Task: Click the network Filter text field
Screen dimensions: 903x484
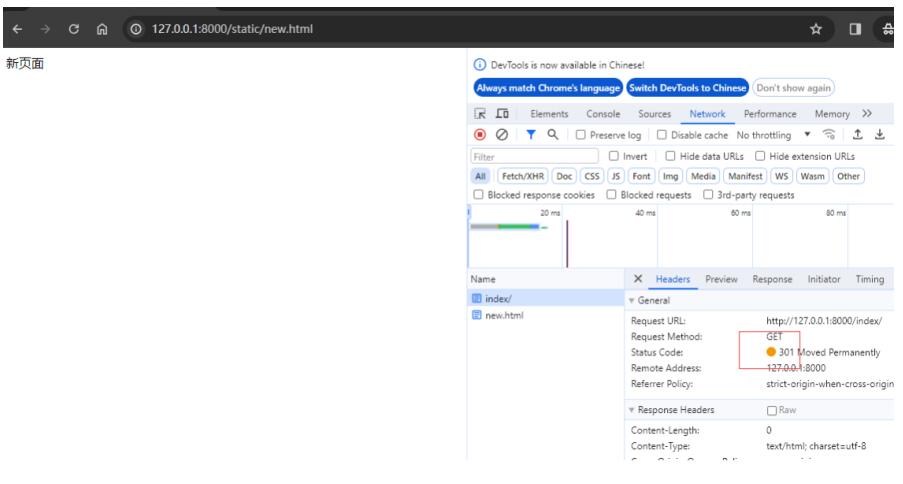Action: pos(534,155)
